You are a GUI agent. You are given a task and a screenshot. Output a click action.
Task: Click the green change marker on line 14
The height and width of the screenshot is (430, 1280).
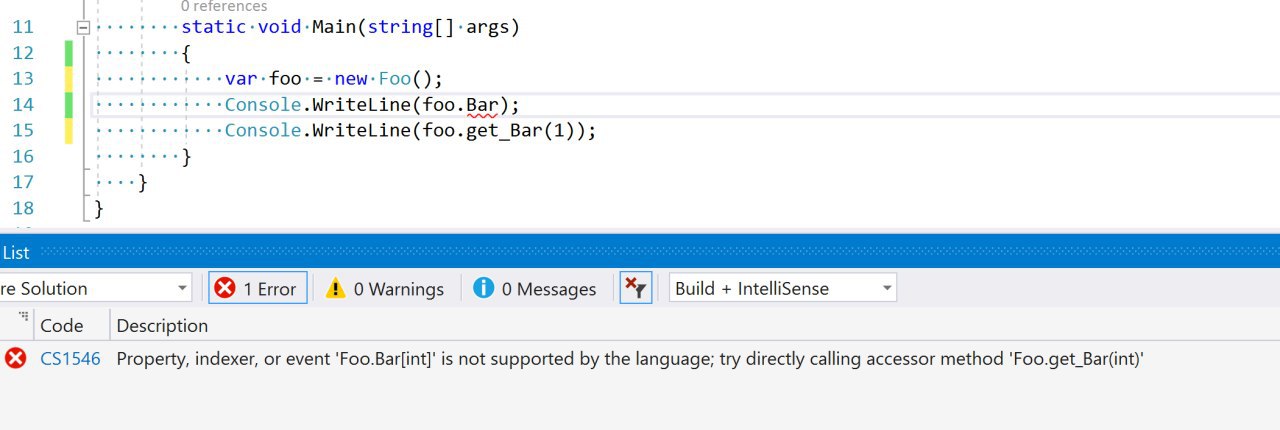[69, 105]
